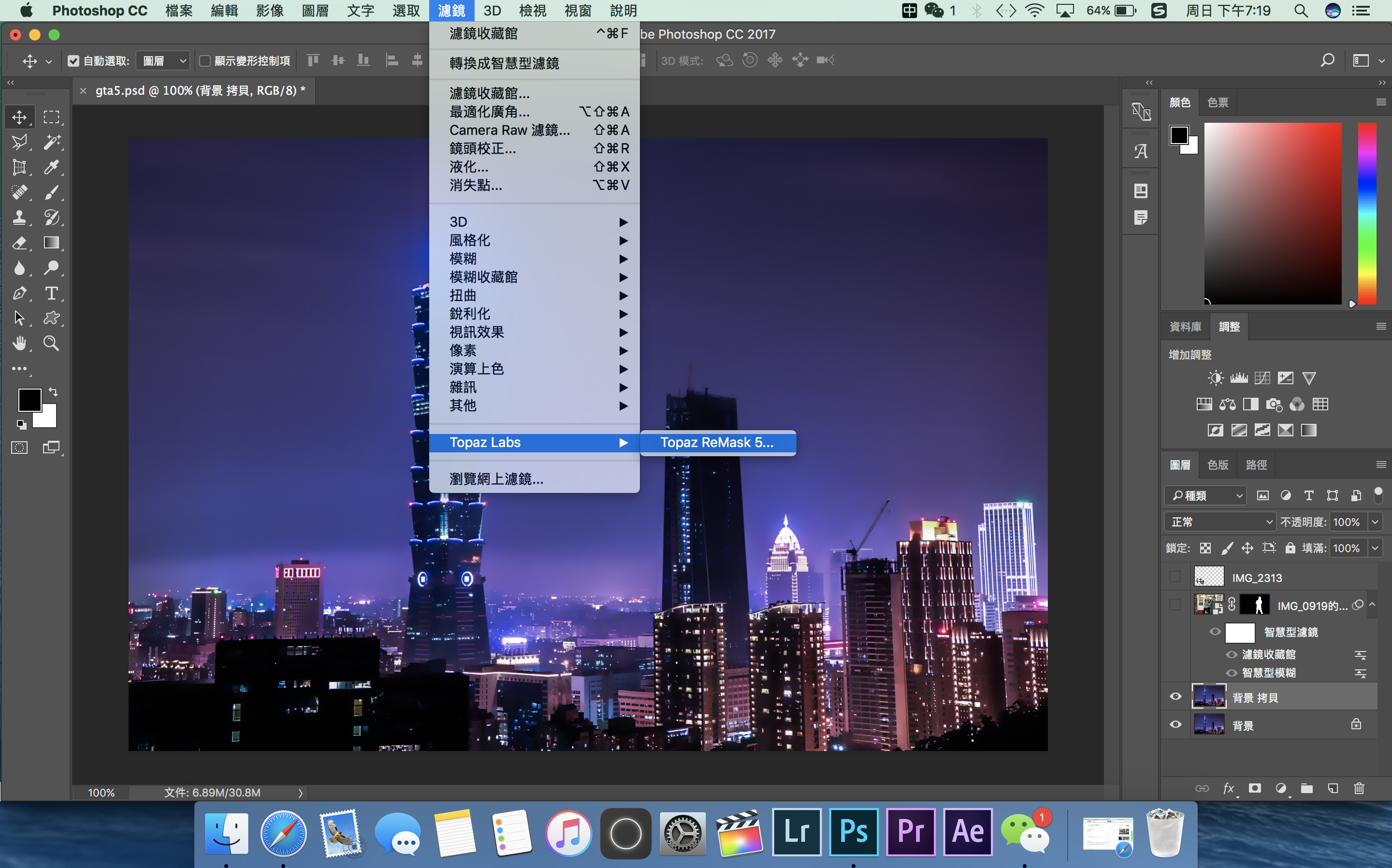Select the Eraser tool
The image size is (1392, 868).
coord(19,243)
